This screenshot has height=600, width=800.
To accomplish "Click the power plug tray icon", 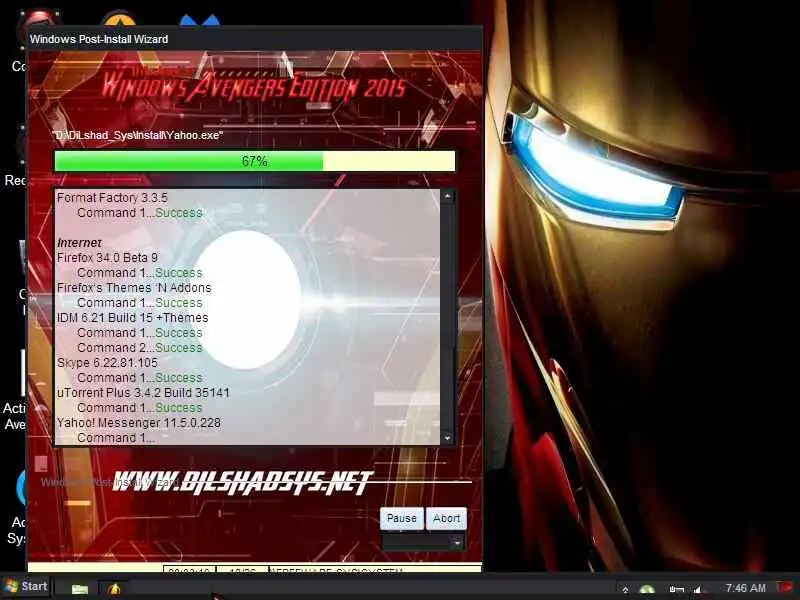I will point(676,589).
